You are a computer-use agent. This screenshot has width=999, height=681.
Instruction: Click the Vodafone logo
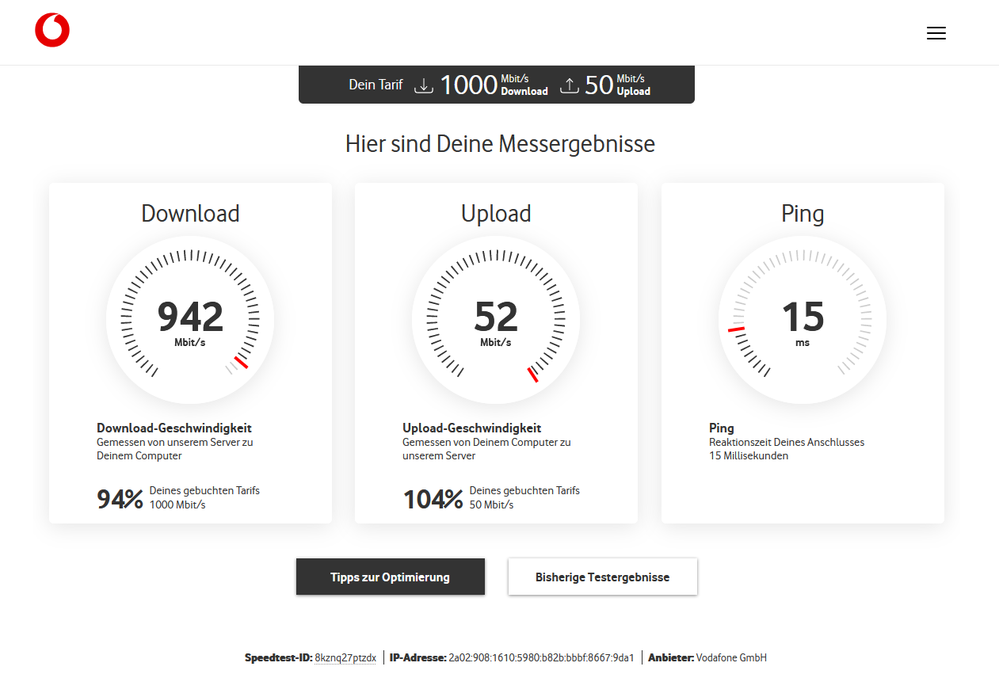(51, 30)
